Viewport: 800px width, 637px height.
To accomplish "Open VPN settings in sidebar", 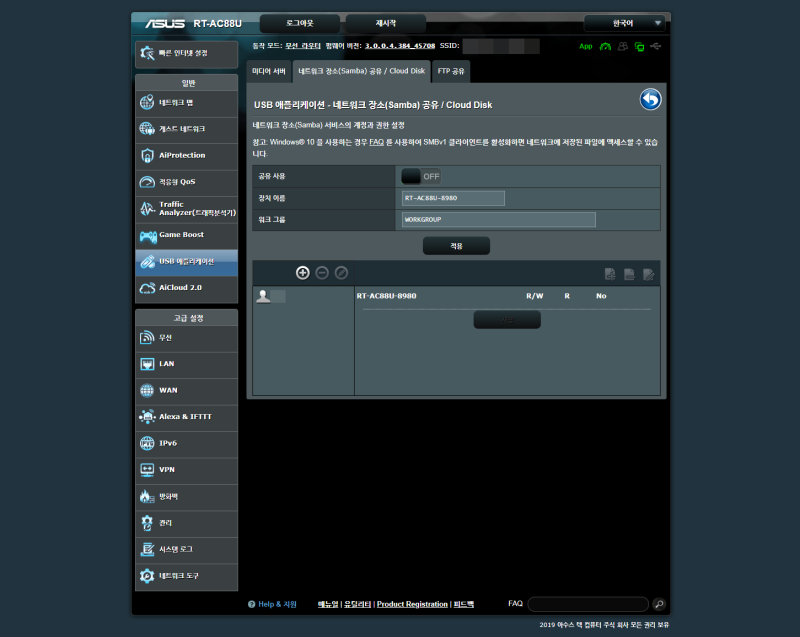I will coord(187,470).
